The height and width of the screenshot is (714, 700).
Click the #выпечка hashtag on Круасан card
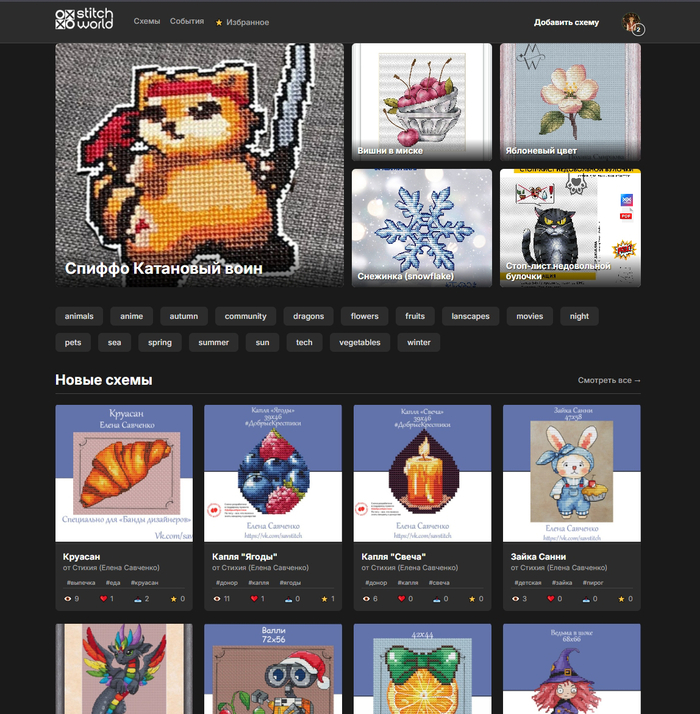click(x=81, y=582)
